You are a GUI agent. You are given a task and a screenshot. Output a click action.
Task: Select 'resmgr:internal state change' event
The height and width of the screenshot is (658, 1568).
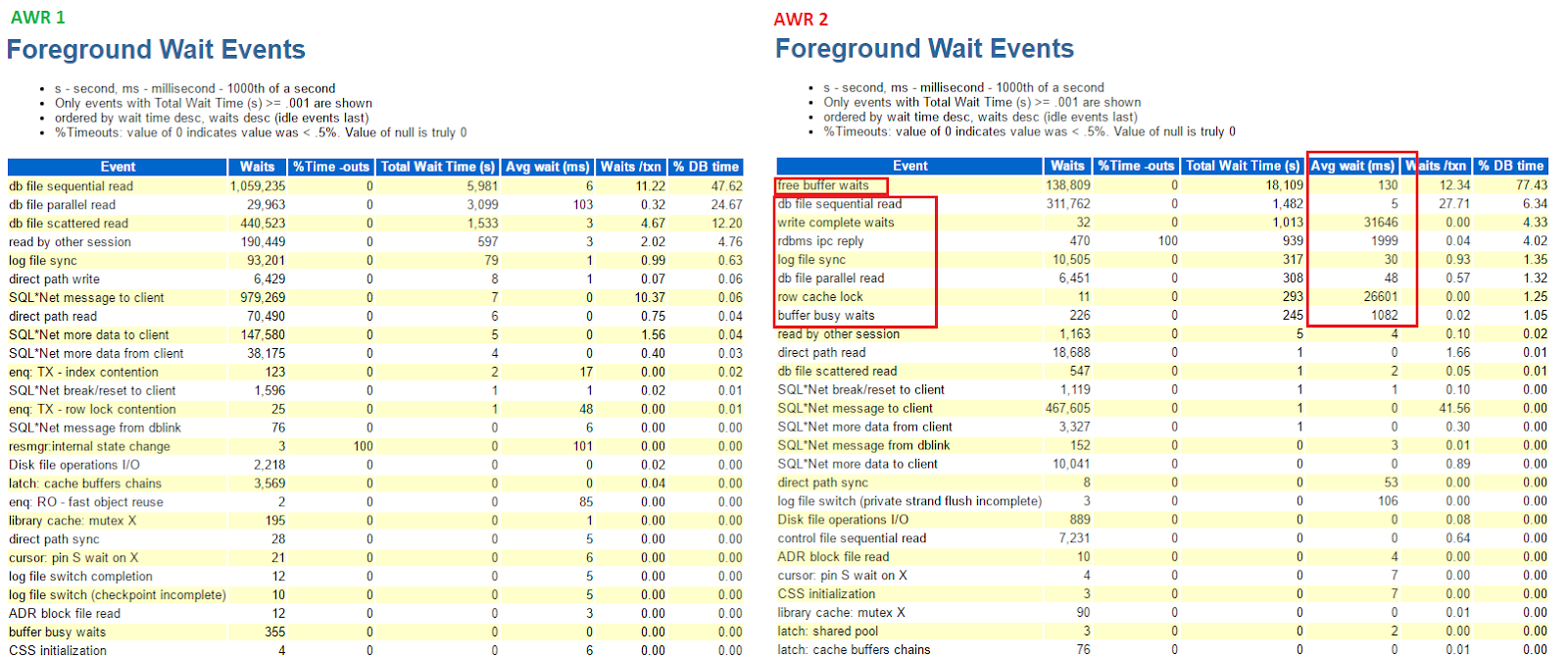click(89, 447)
